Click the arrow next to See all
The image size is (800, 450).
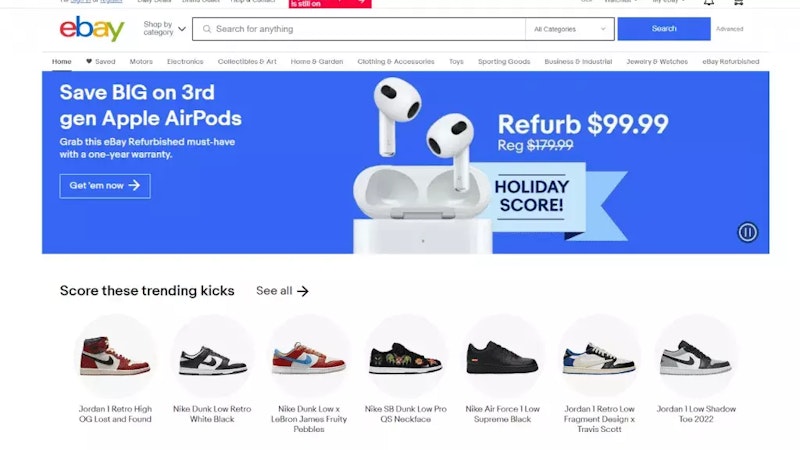click(303, 291)
